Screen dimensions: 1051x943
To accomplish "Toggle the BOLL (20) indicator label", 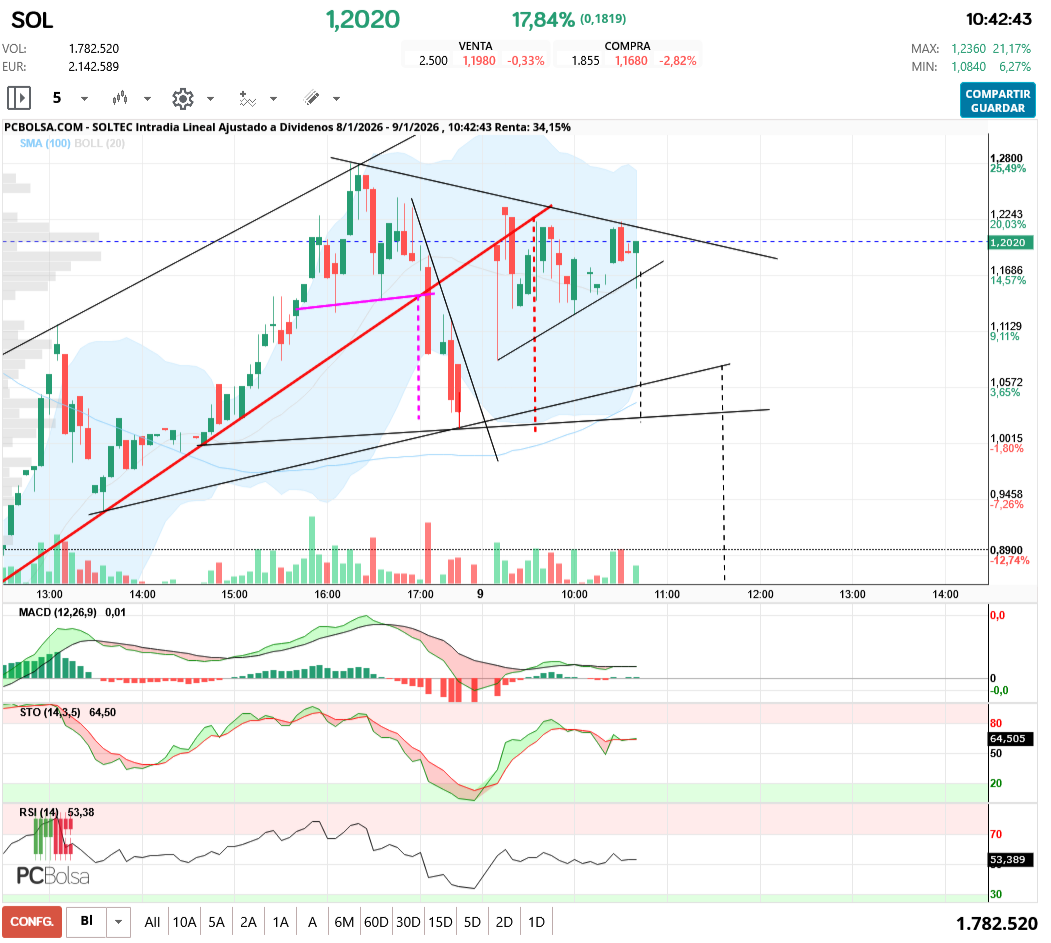I will tap(100, 144).
